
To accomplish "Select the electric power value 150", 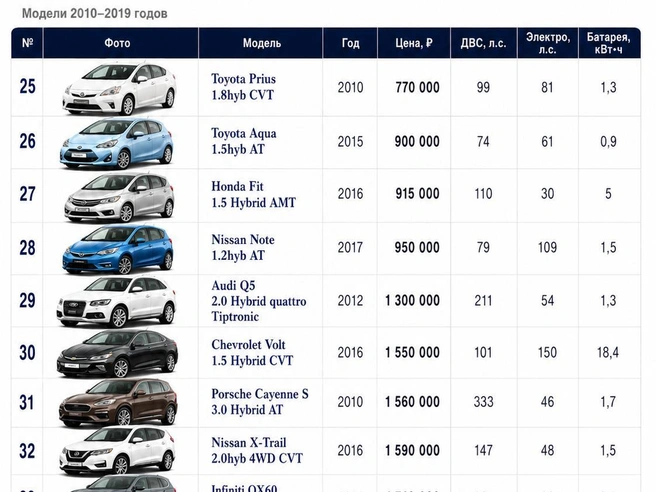I will tap(547, 352).
